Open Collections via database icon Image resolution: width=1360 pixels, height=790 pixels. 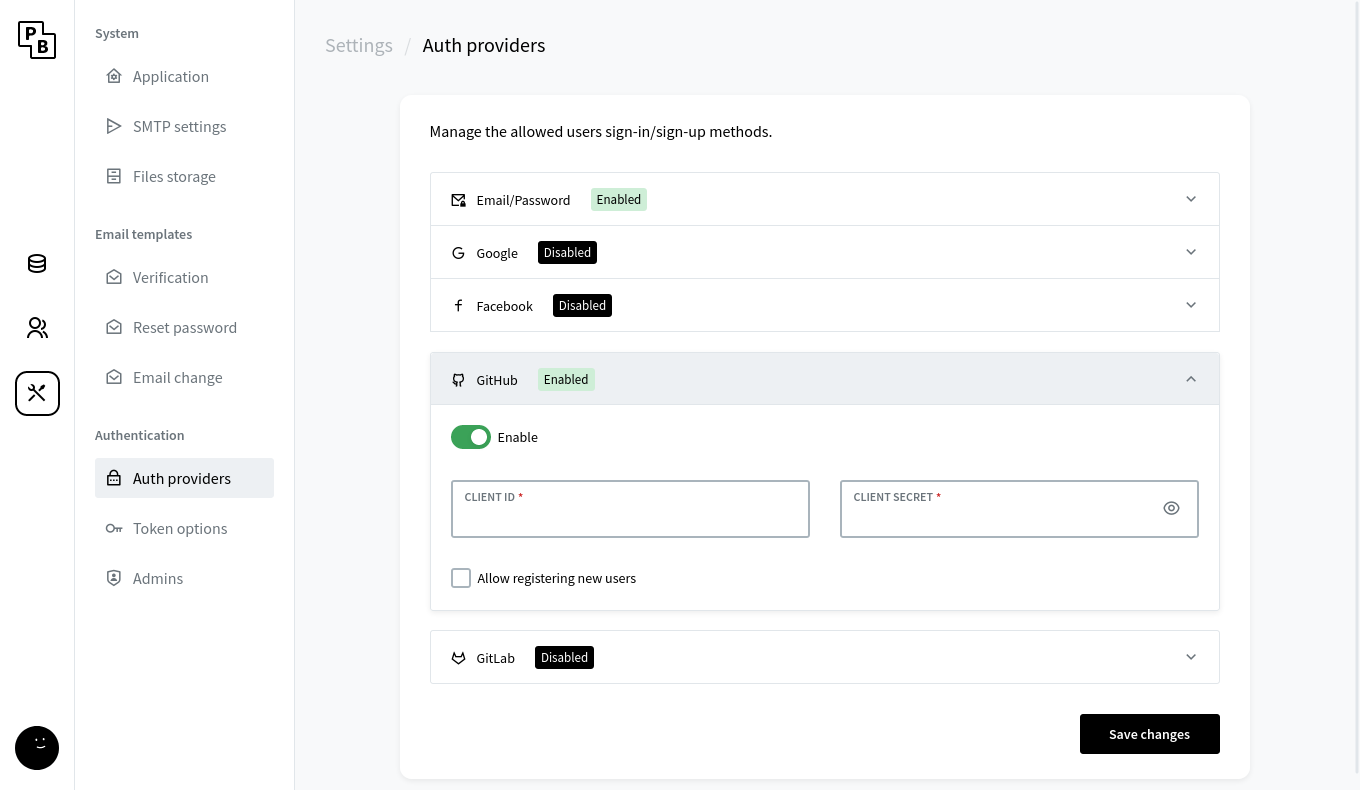pos(37,264)
